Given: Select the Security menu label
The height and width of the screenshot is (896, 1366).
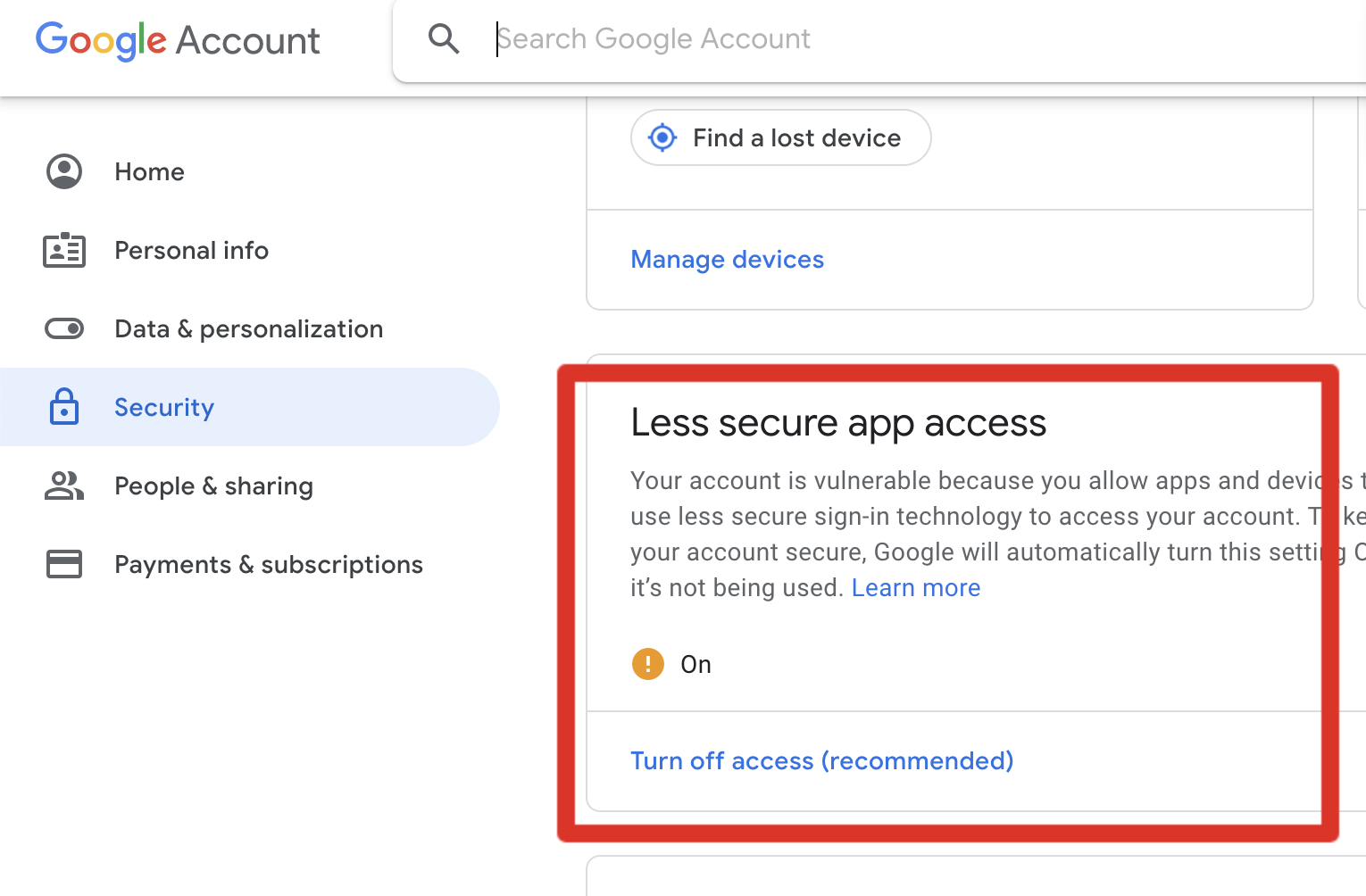Looking at the screenshot, I should tap(164, 407).
